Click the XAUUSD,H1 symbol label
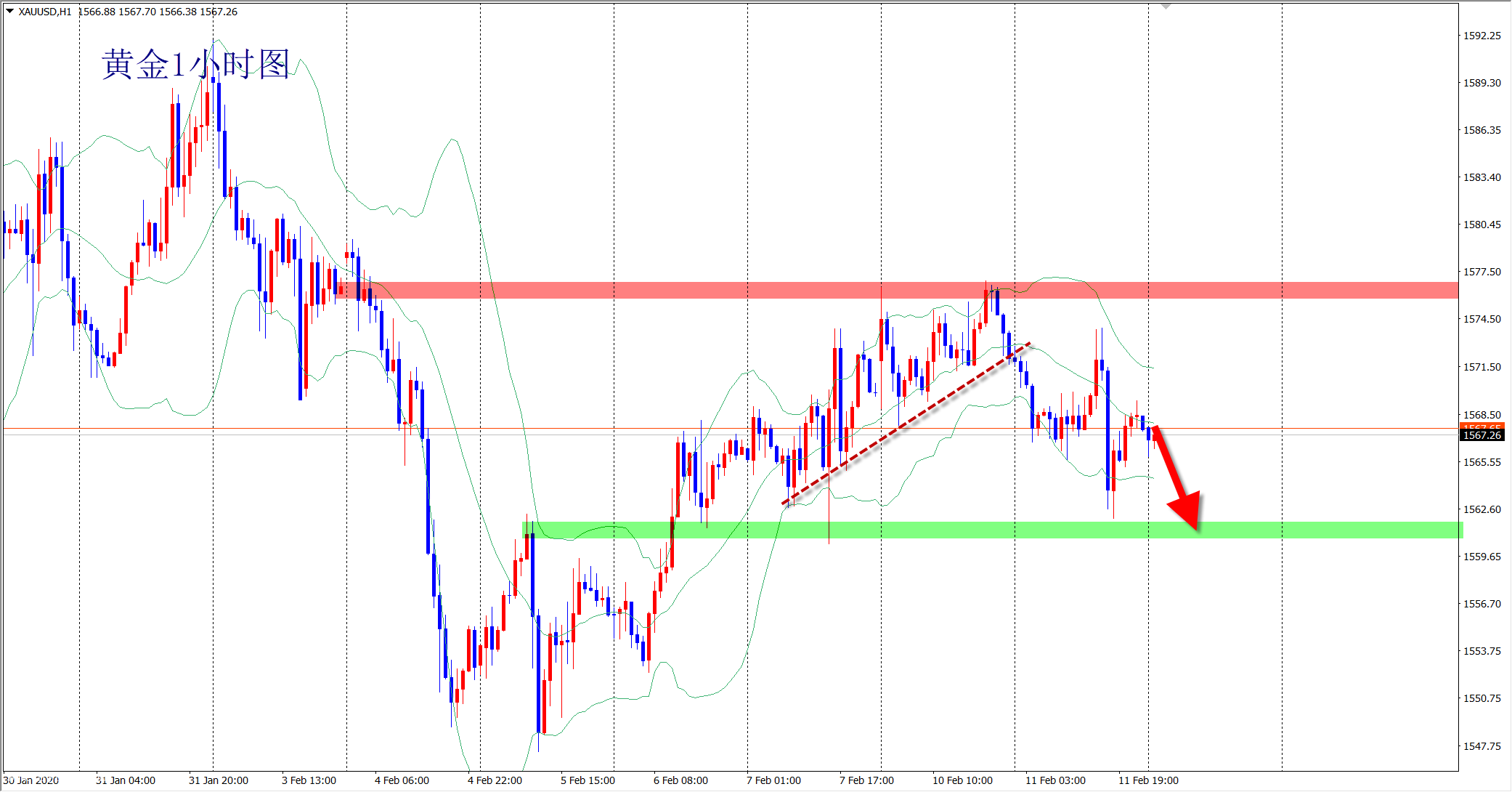Image resolution: width=1512 pixels, height=792 pixels. click(x=45, y=12)
